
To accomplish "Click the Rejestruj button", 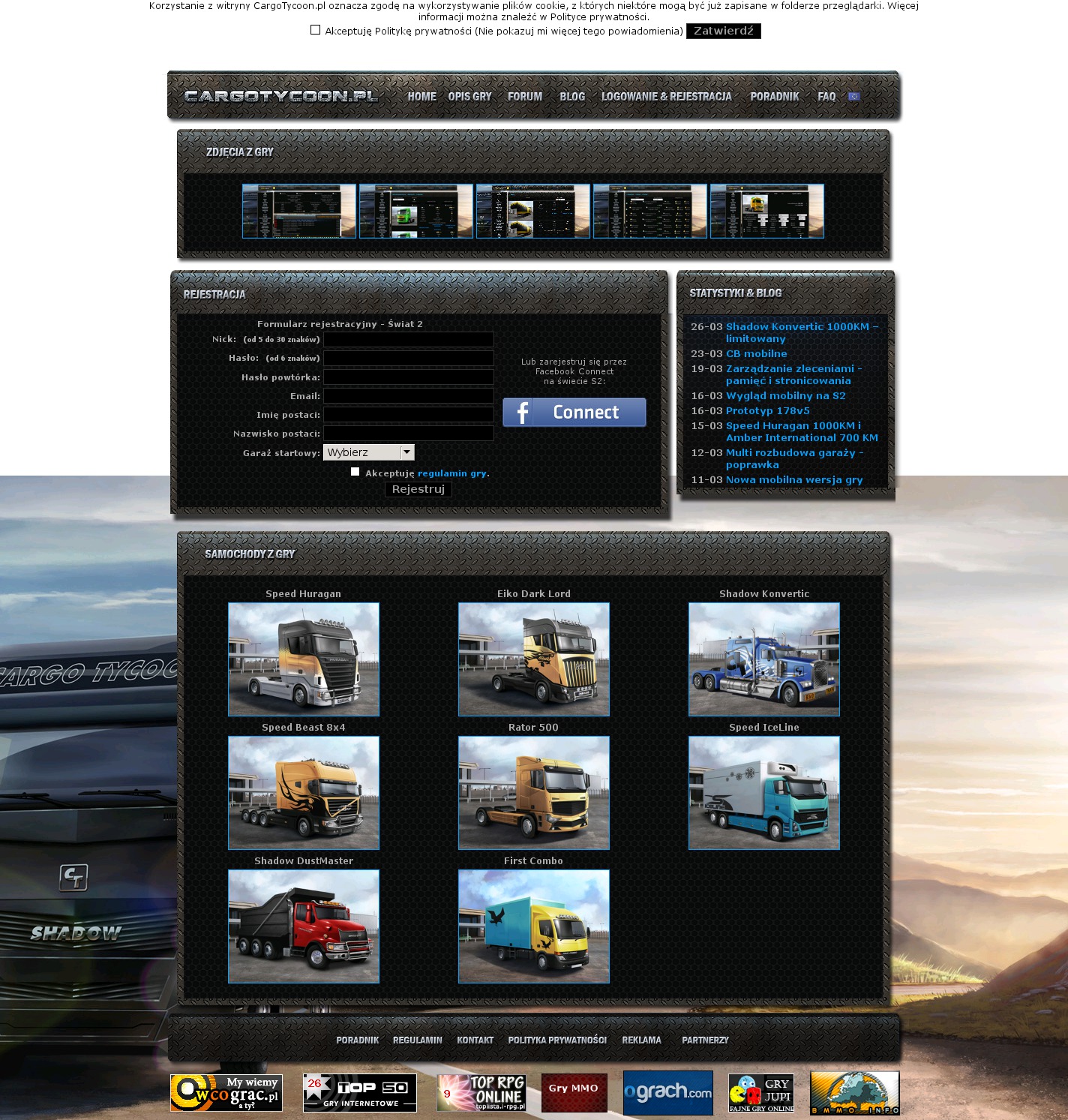I will coord(418,489).
